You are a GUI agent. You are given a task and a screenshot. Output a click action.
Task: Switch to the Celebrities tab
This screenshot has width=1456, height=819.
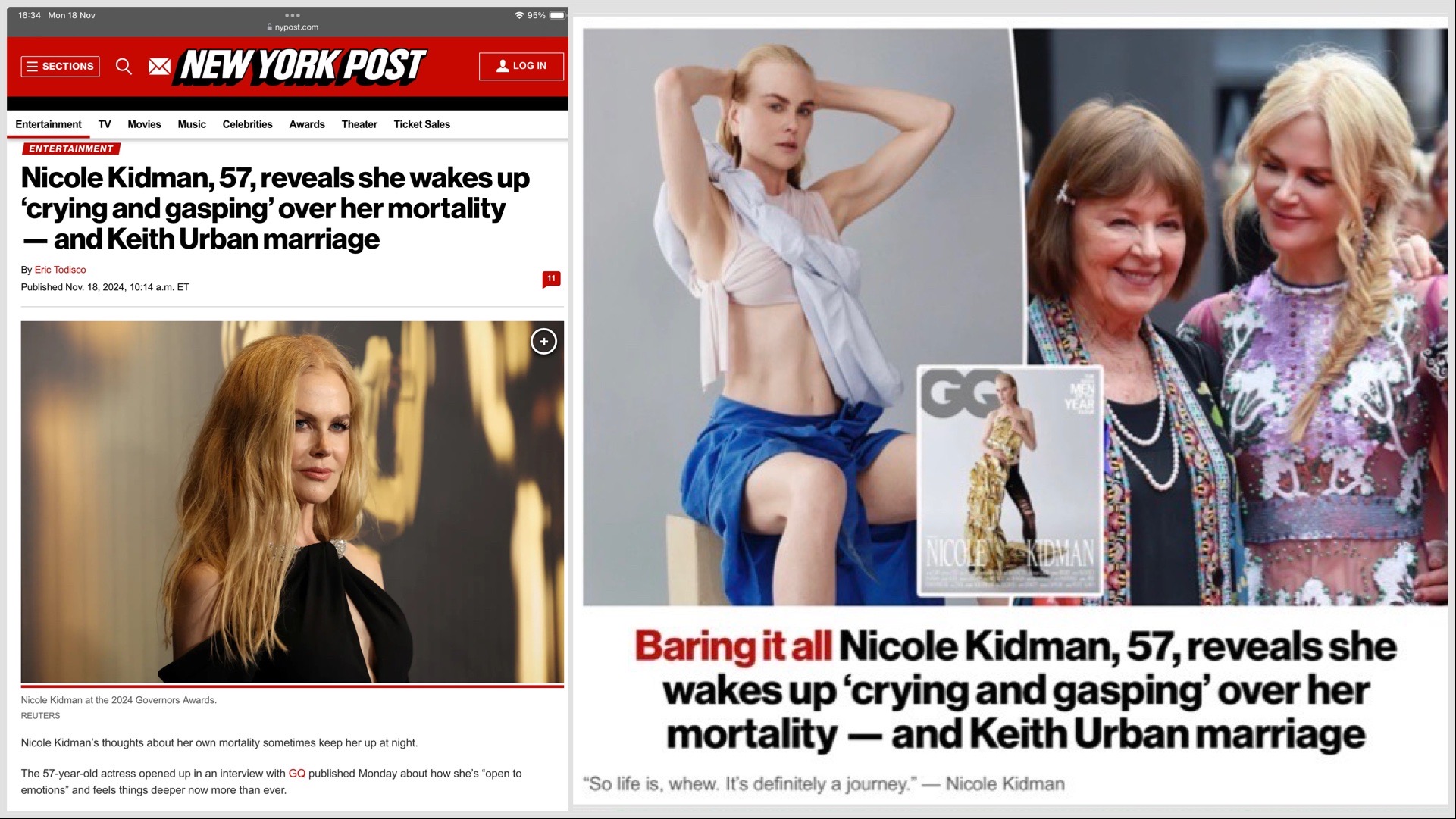247,124
